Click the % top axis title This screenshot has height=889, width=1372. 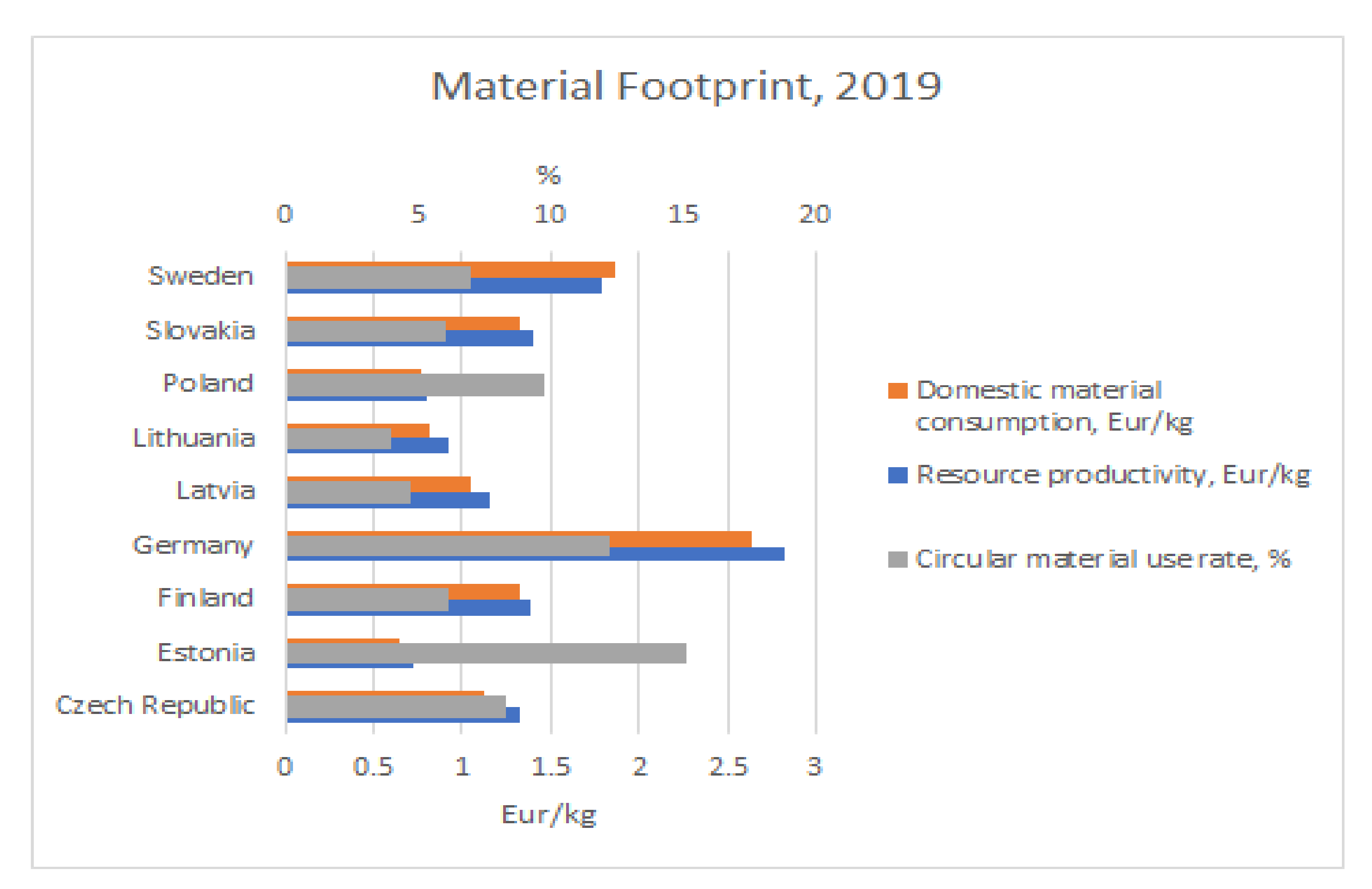click(x=548, y=175)
